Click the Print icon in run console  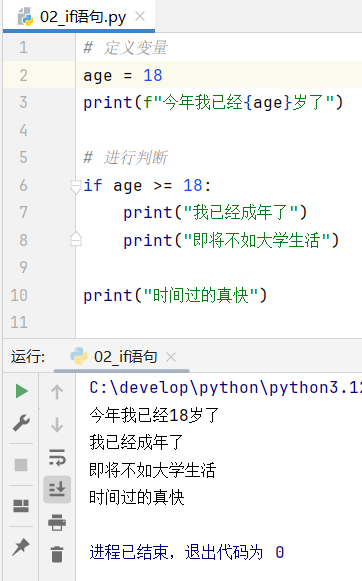point(57,522)
